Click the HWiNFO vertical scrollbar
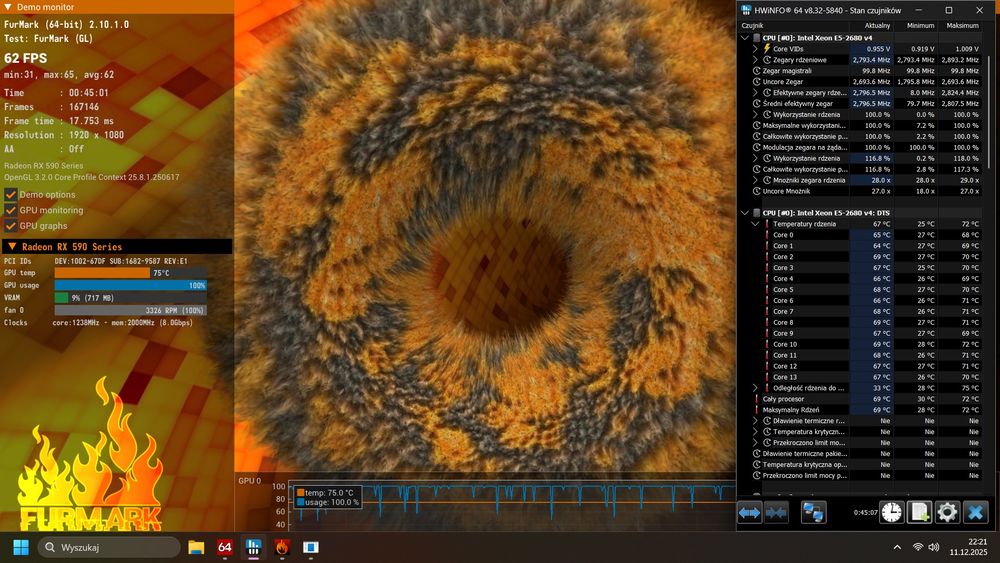The height and width of the screenshot is (563, 1000). [x=989, y=113]
